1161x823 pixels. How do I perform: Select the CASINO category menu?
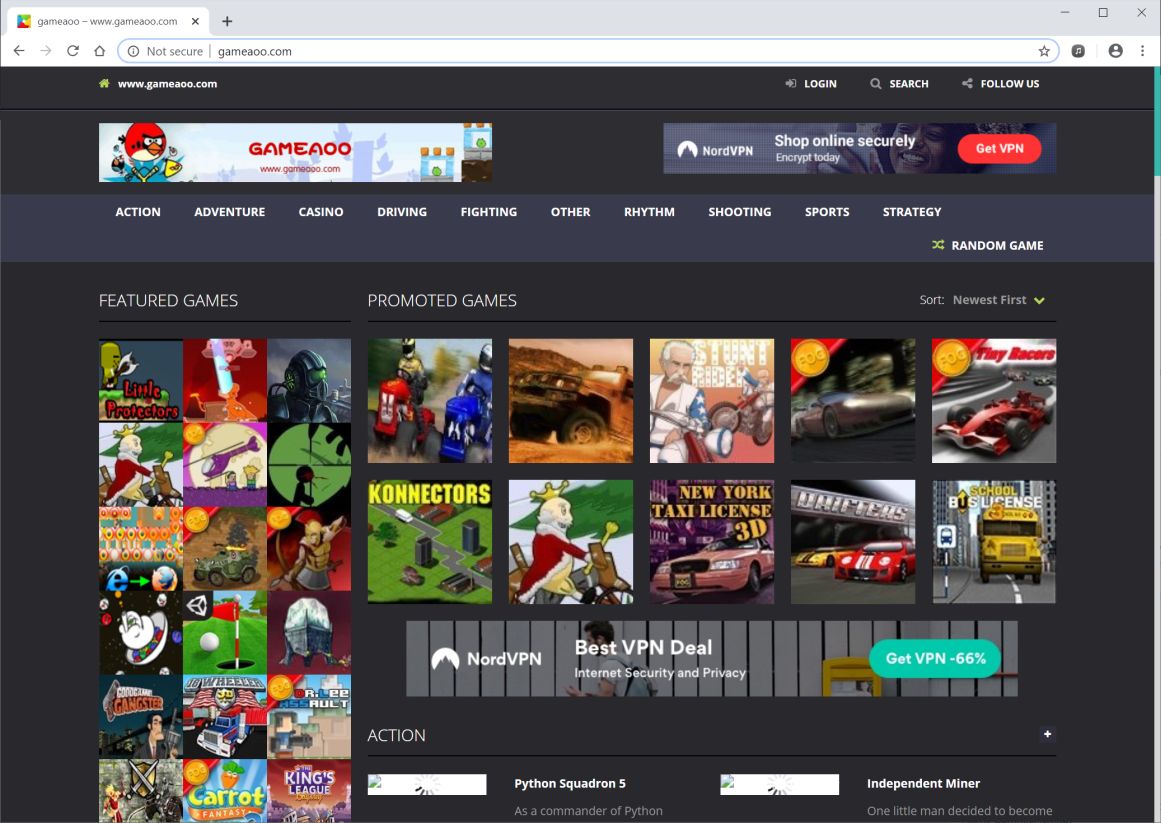(x=321, y=212)
